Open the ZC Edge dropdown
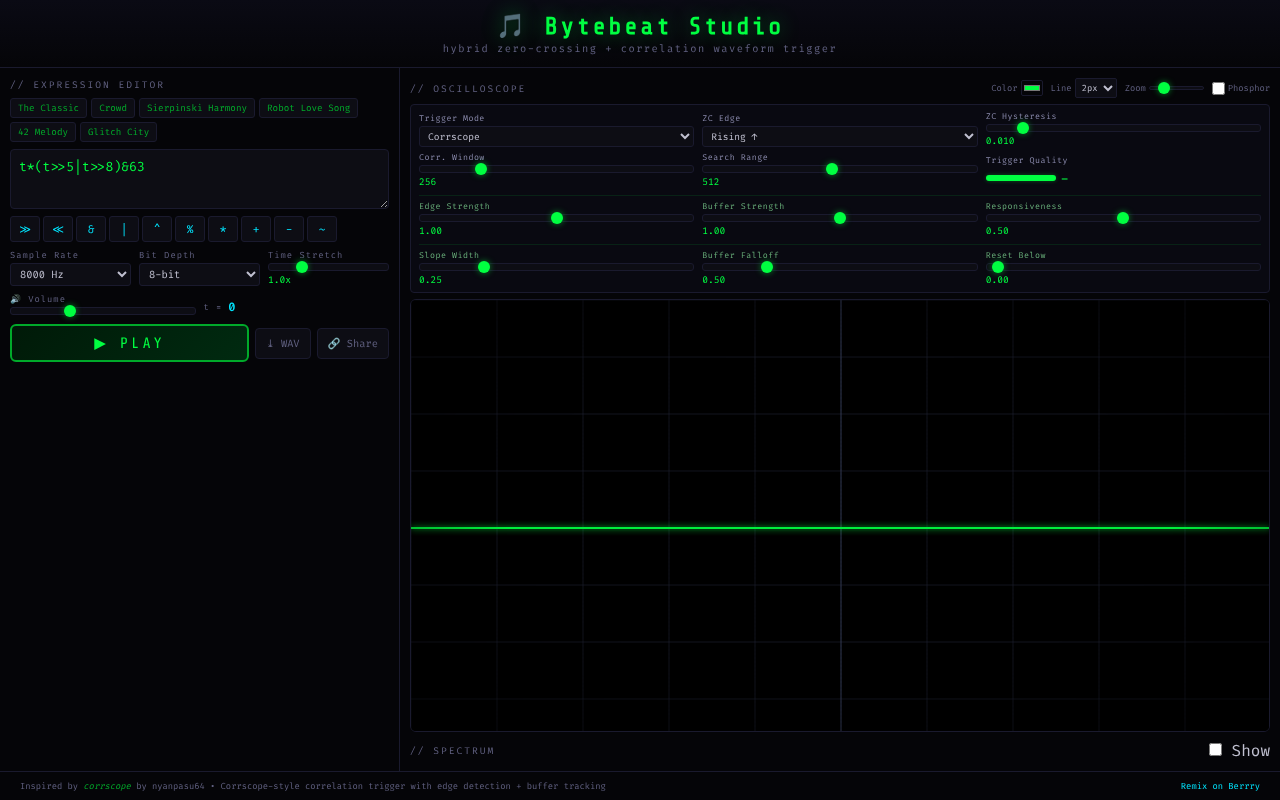Screen dimensions: 1280x800 click(840, 136)
